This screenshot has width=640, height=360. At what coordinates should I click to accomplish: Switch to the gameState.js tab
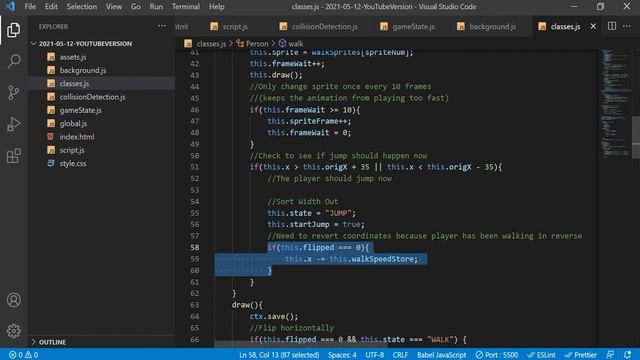[x=413, y=26]
